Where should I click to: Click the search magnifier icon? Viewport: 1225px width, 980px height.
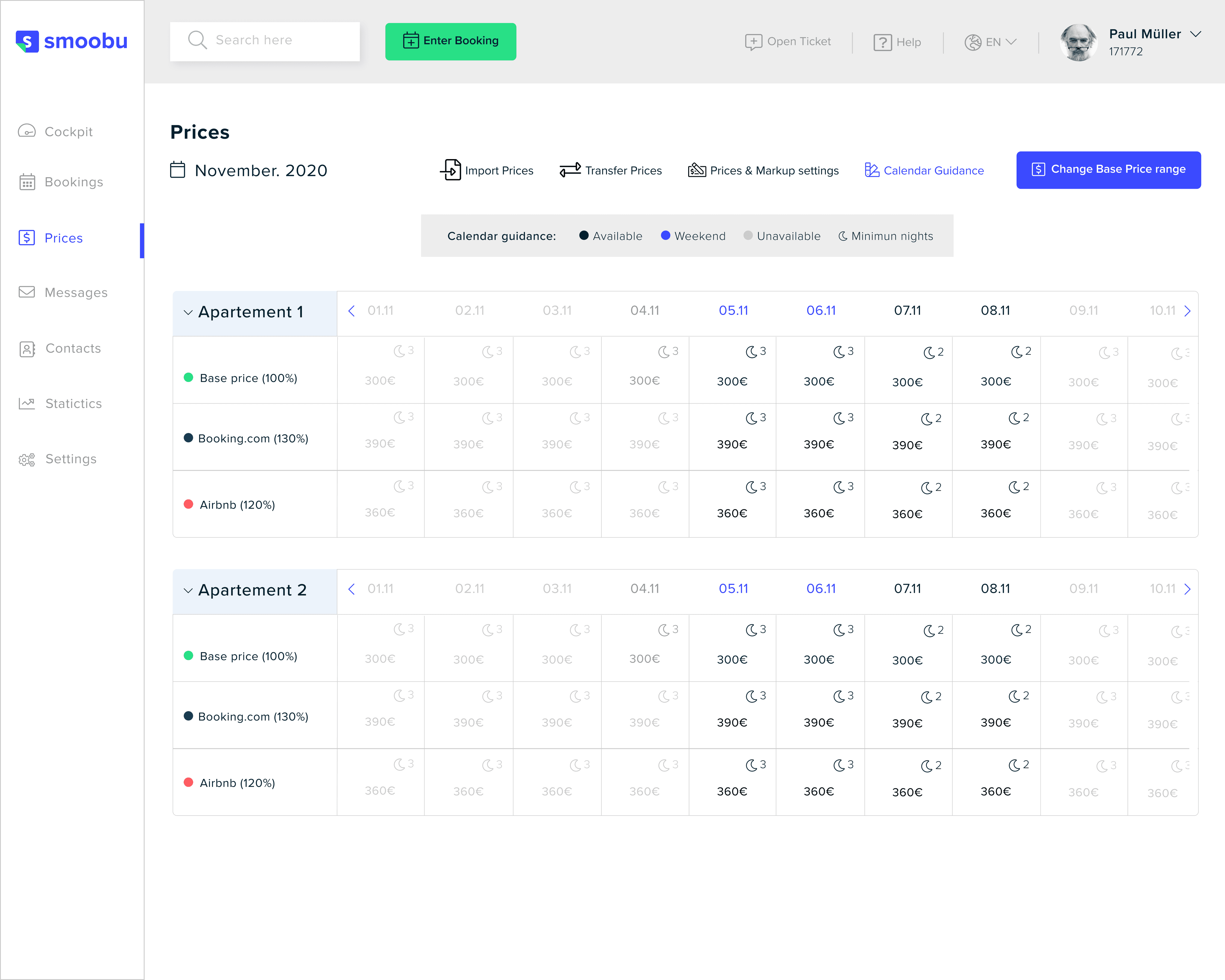[x=197, y=40]
